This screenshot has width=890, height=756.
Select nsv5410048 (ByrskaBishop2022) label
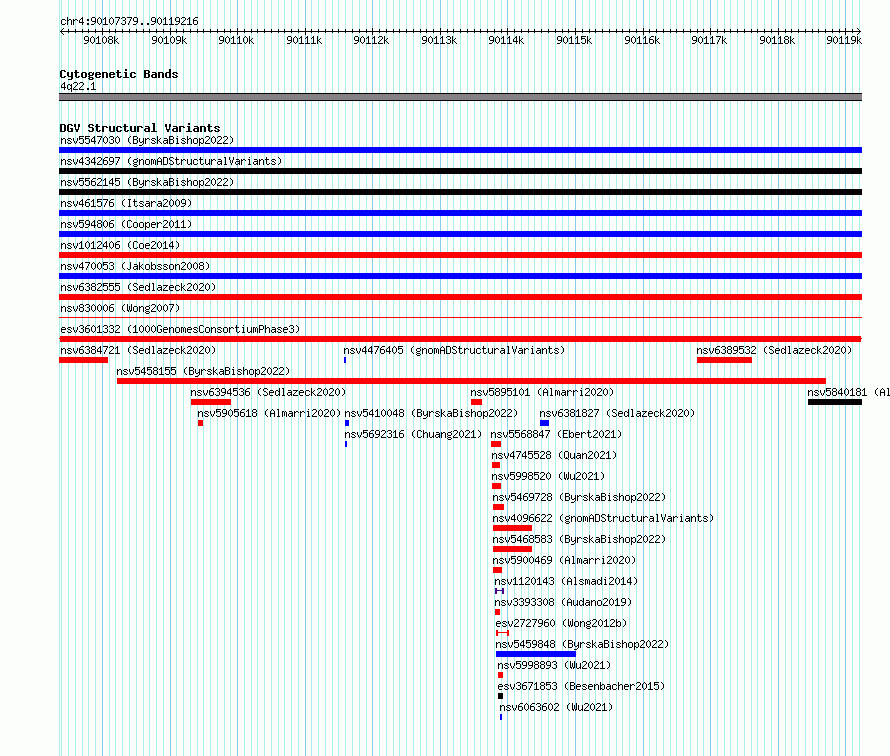point(431,413)
